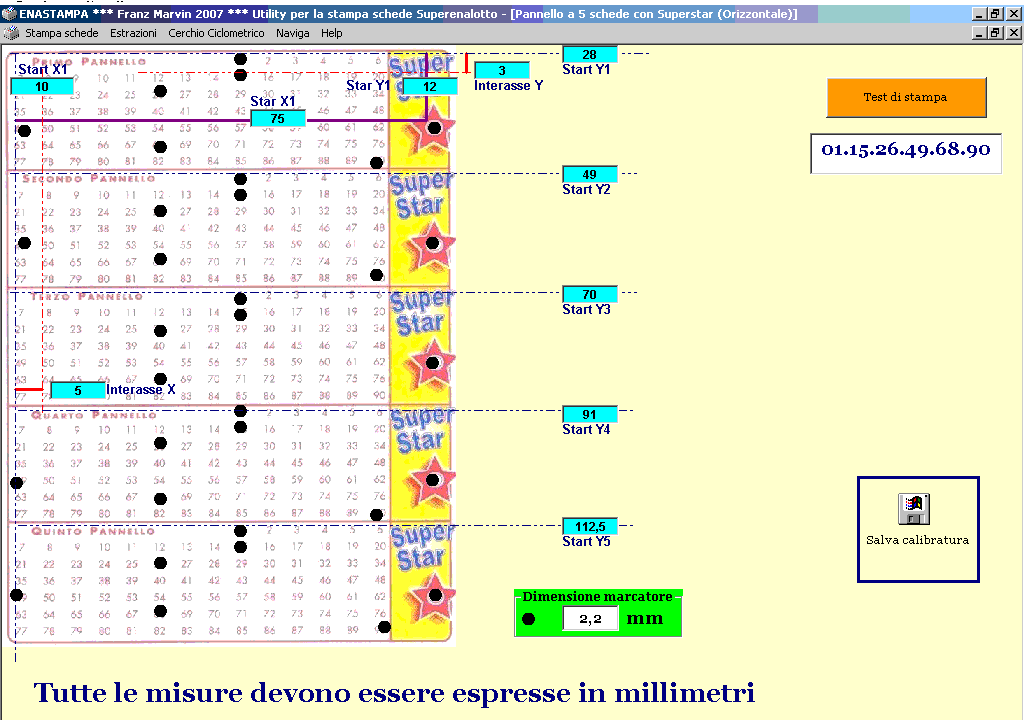
Task: Click the Interasse Y label
Action: coord(508,86)
